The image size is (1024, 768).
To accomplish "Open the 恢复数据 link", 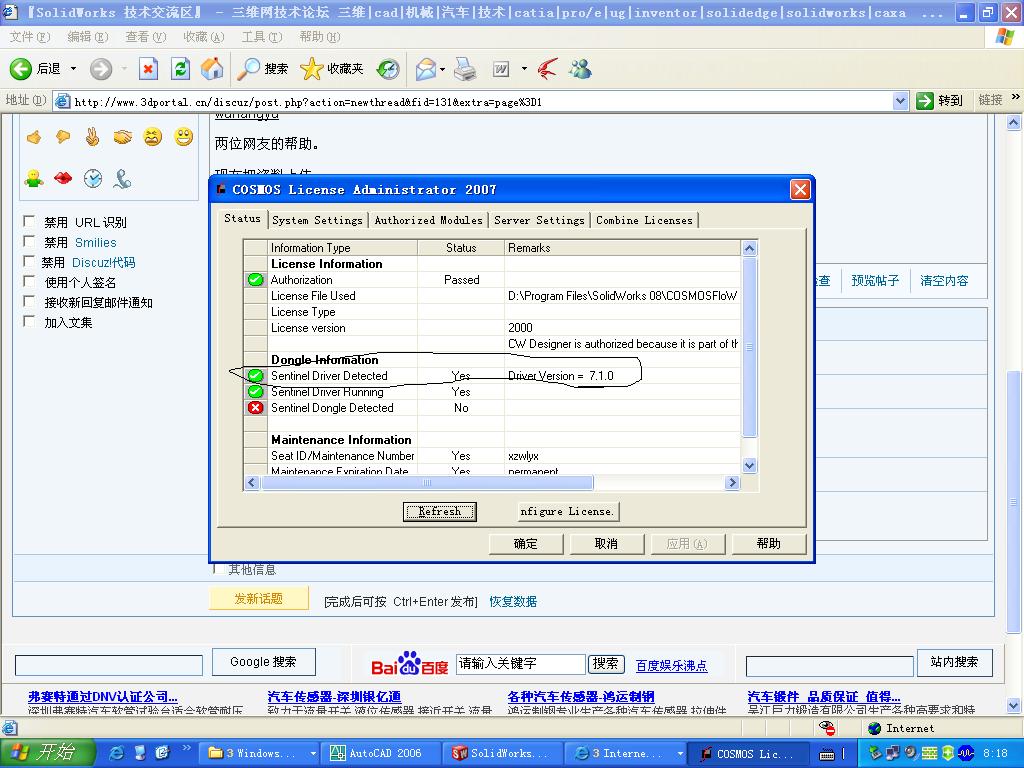I will pos(513,601).
